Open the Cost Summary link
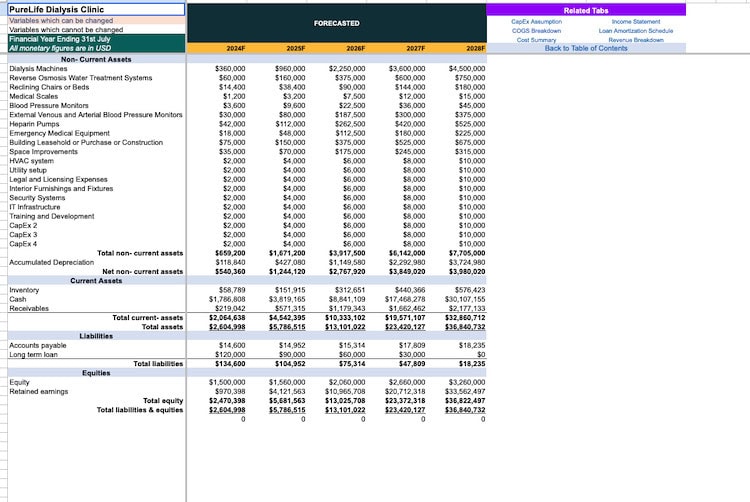Viewport: 750px width, 502px height. [536, 40]
